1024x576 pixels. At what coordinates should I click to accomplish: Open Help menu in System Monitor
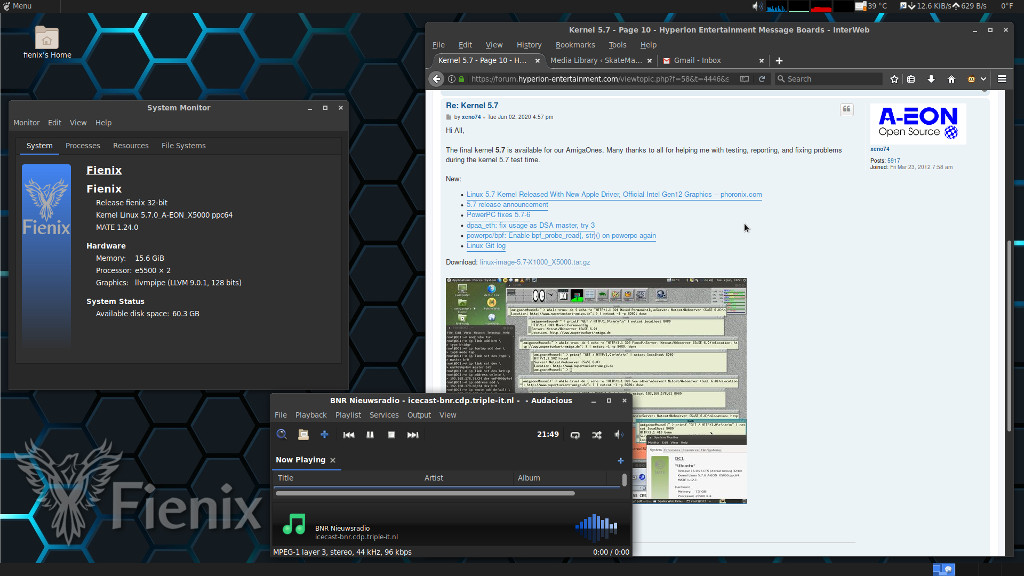click(103, 123)
